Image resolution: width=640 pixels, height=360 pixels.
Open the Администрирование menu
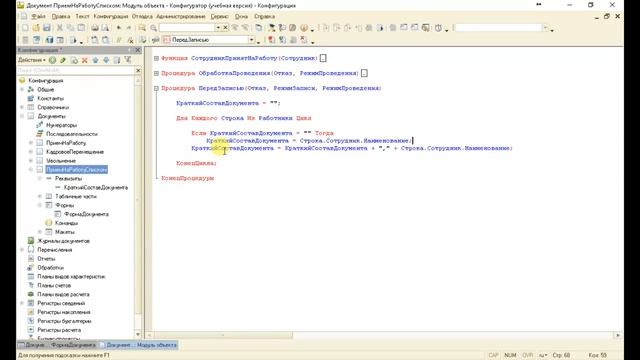click(181, 16)
